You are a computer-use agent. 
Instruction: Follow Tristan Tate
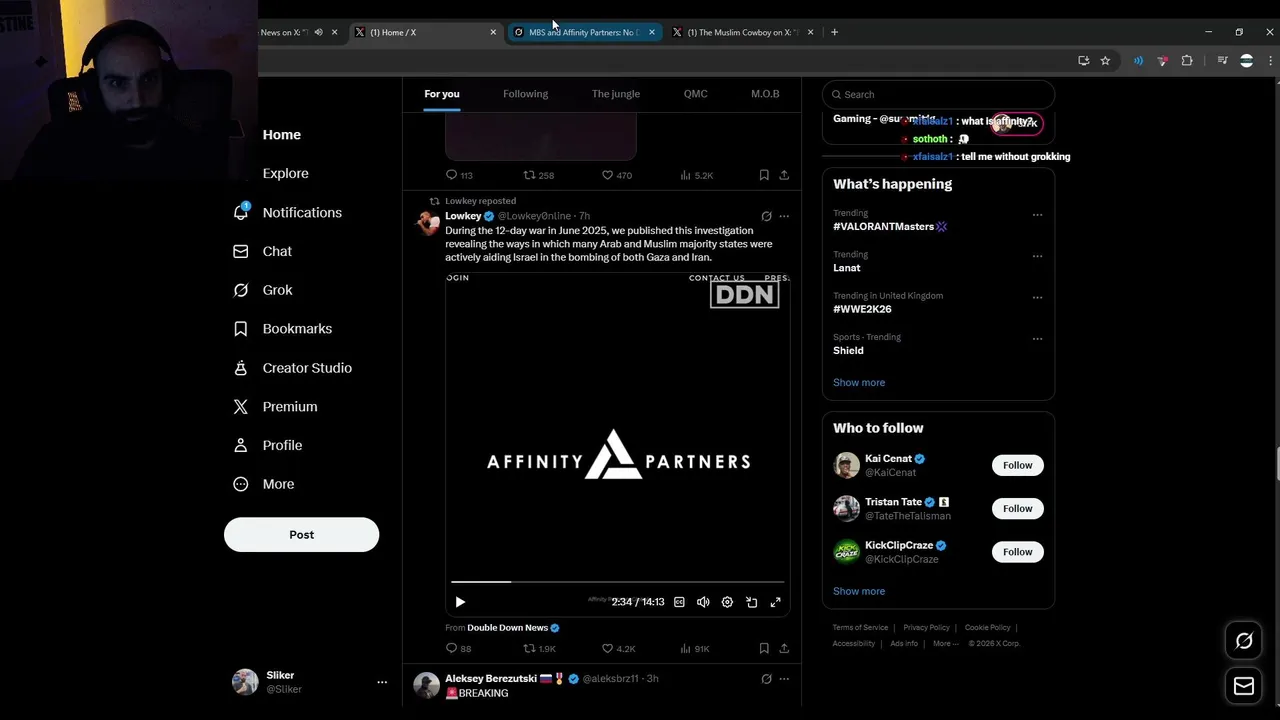click(x=1017, y=508)
